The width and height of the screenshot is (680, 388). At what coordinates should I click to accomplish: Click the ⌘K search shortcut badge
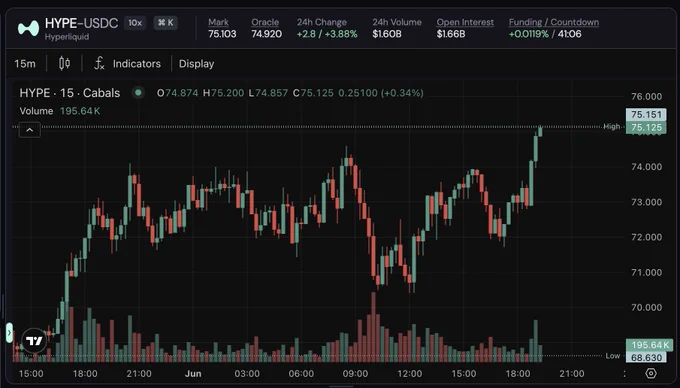(x=166, y=23)
